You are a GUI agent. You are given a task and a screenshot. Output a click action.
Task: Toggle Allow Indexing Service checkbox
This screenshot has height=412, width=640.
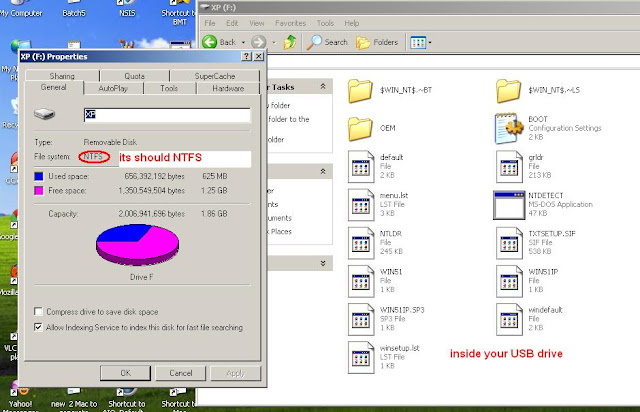(x=38, y=327)
